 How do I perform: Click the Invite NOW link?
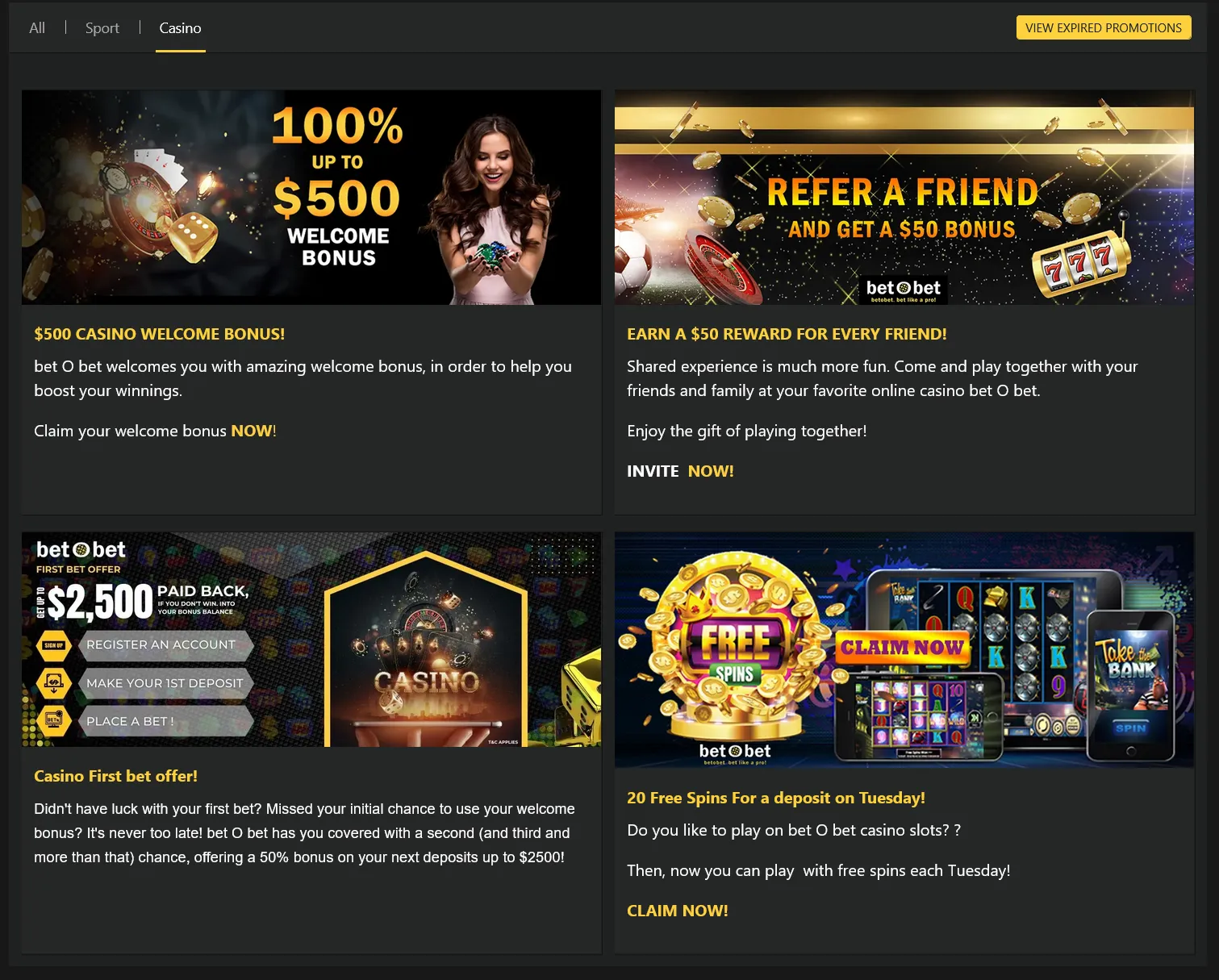pyautogui.click(x=680, y=471)
